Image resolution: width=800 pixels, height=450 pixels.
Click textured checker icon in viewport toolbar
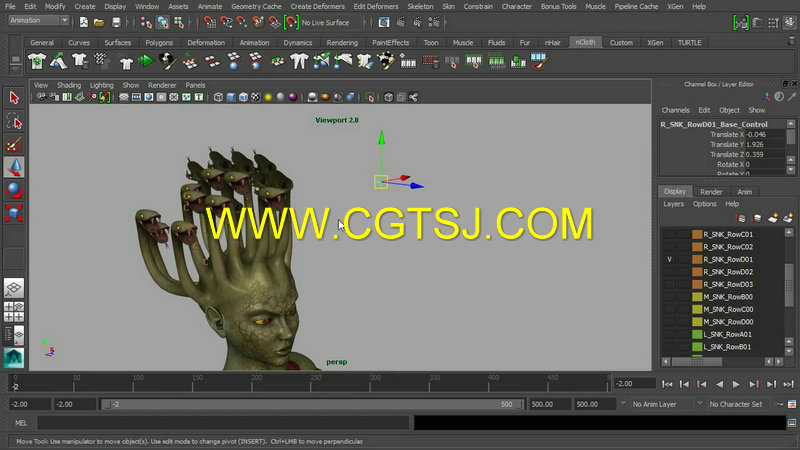click(256, 97)
